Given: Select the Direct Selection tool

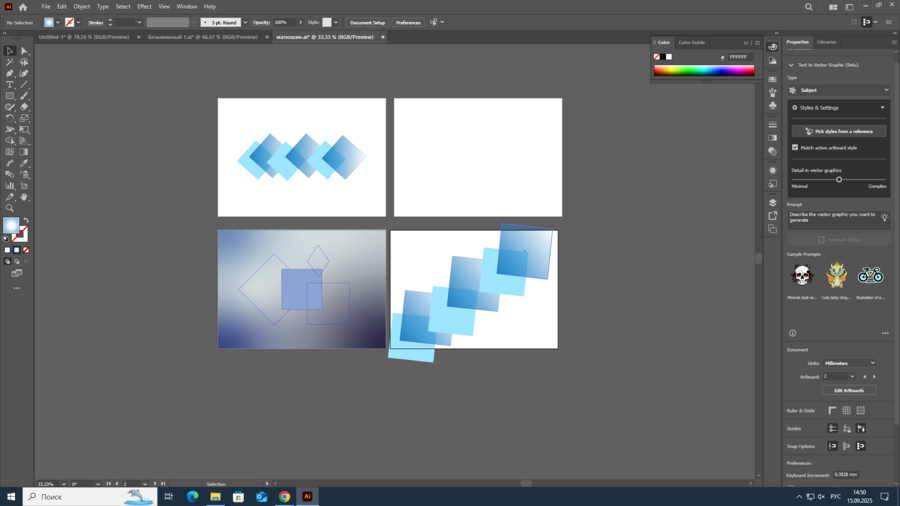Looking at the screenshot, I should (24, 51).
